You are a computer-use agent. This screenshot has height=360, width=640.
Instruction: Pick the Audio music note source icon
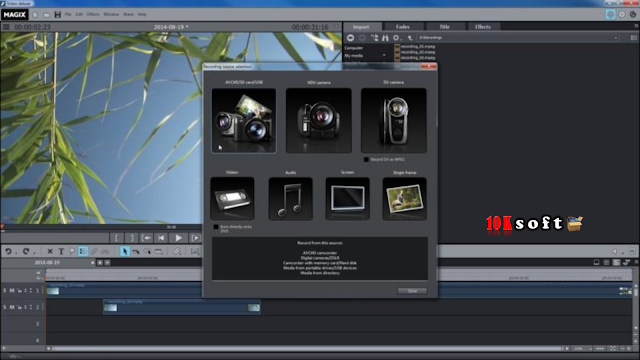pyautogui.click(x=290, y=199)
